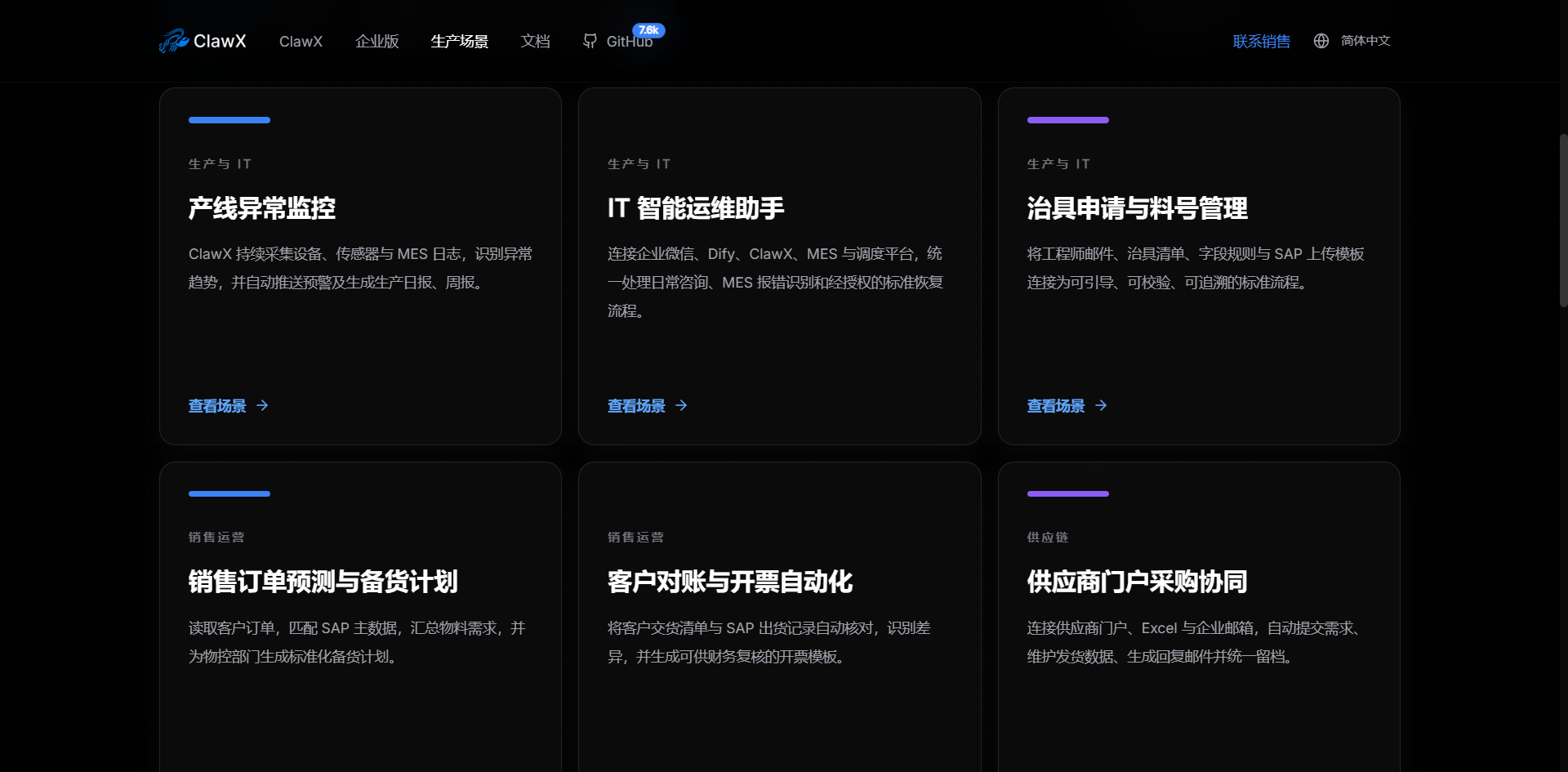This screenshot has height=772, width=1568.
Task: Click arrow icon next to 产线异常监控 查看场景
Action: (x=262, y=405)
